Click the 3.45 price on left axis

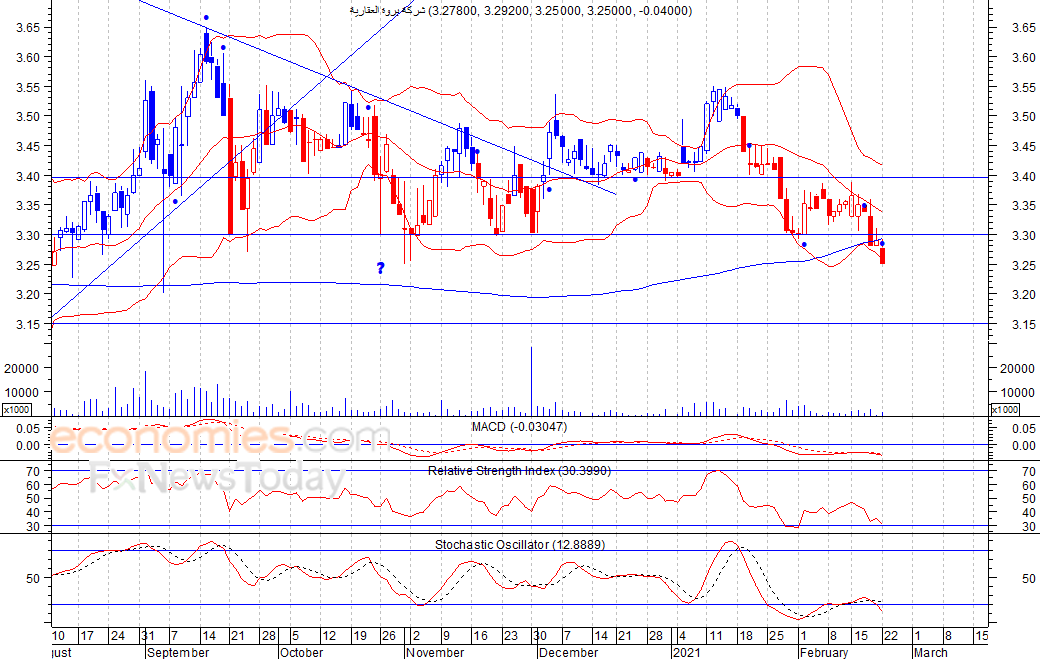[x=28, y=147]
